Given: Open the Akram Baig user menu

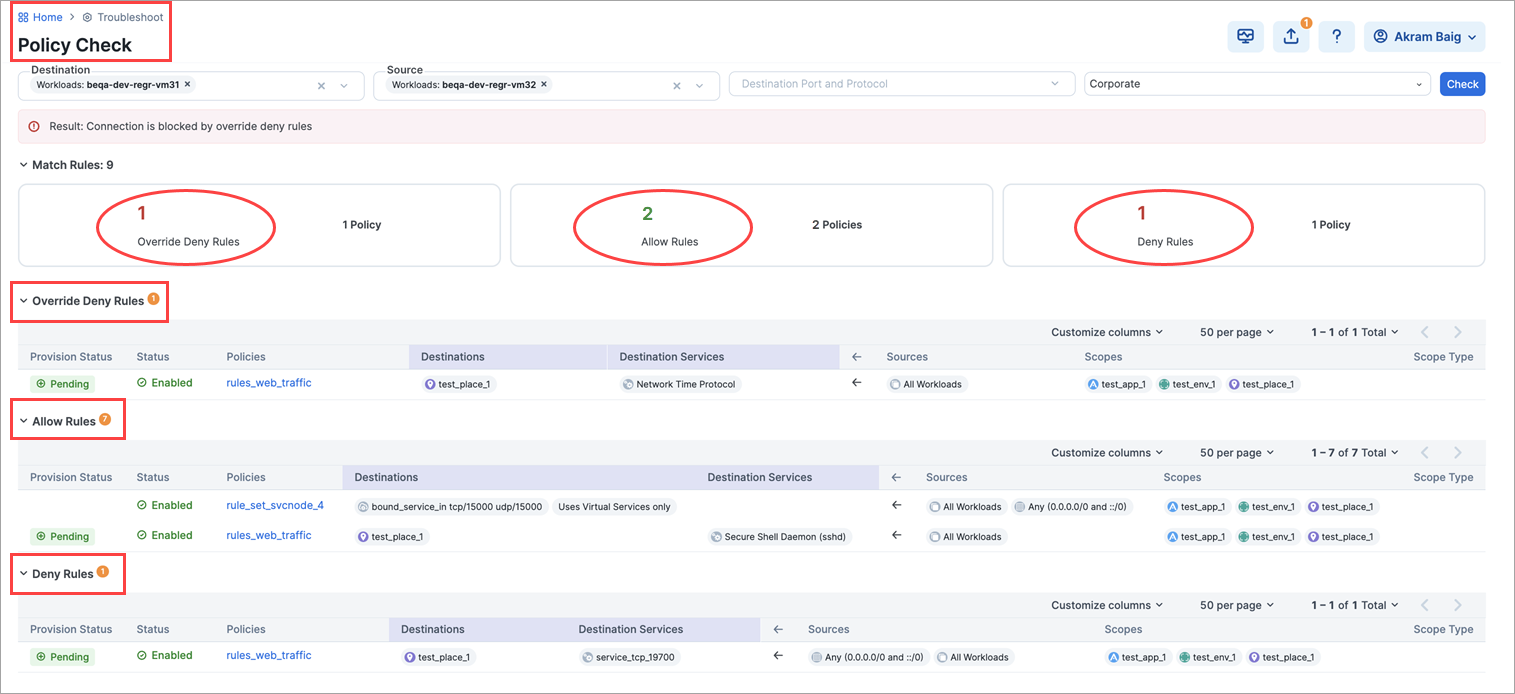Looking at the screenshot, I should point(1425,37).
